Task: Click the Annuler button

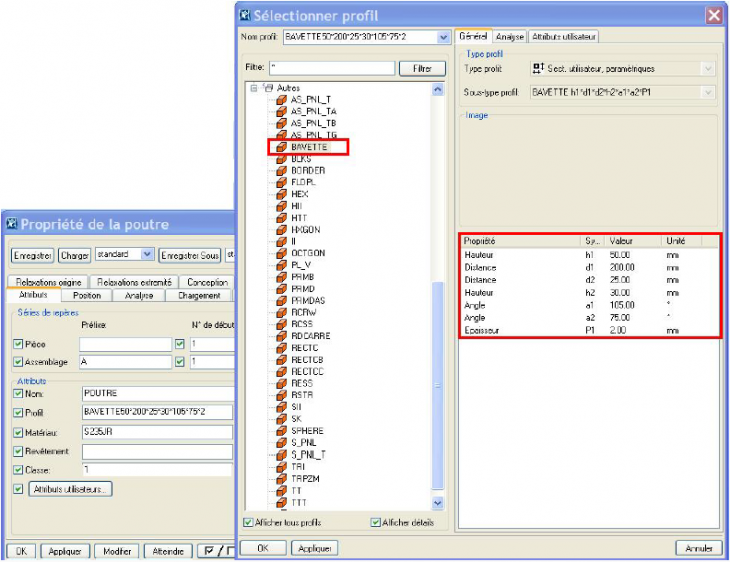Action: [699, 548]
